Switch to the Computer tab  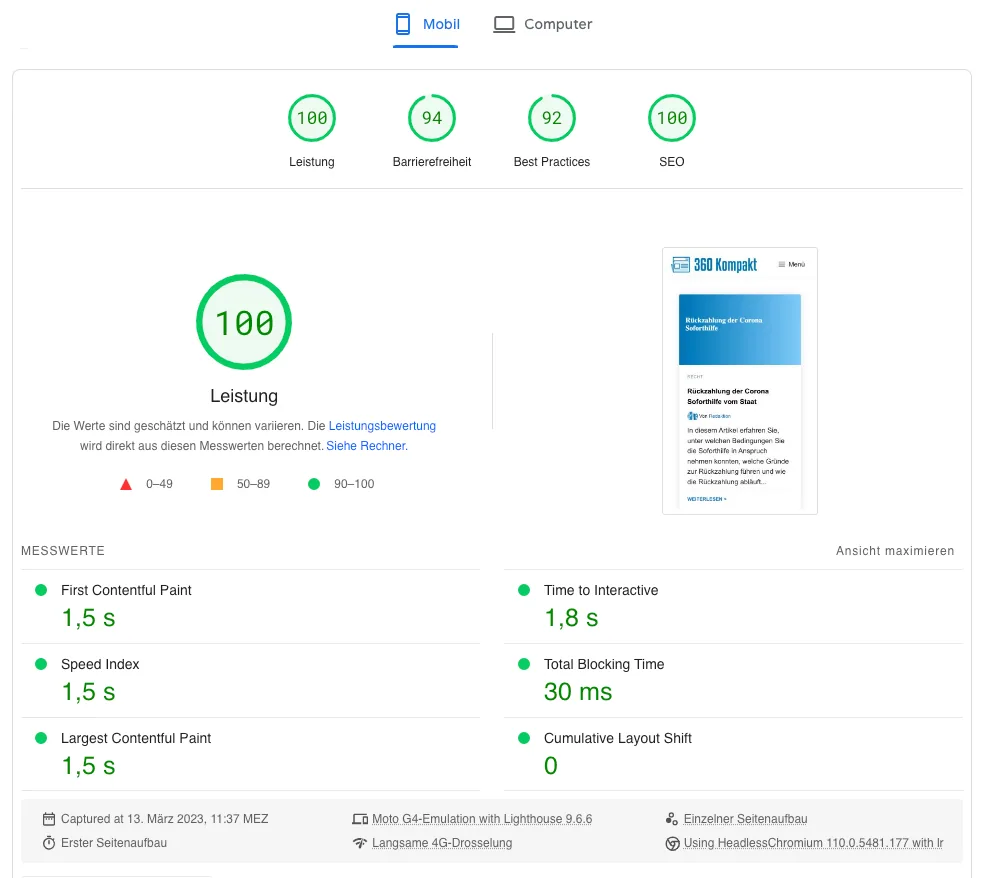point(543,25)
